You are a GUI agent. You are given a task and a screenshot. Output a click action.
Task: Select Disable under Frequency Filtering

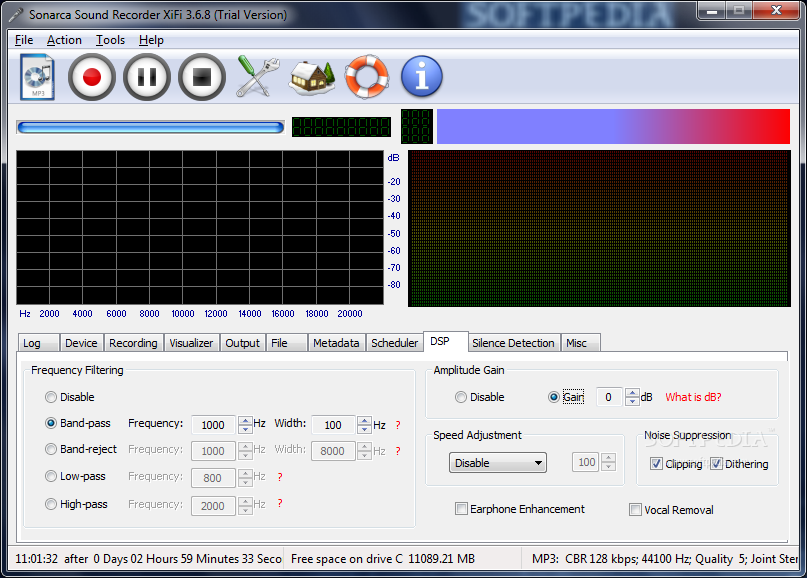[69, 397]
